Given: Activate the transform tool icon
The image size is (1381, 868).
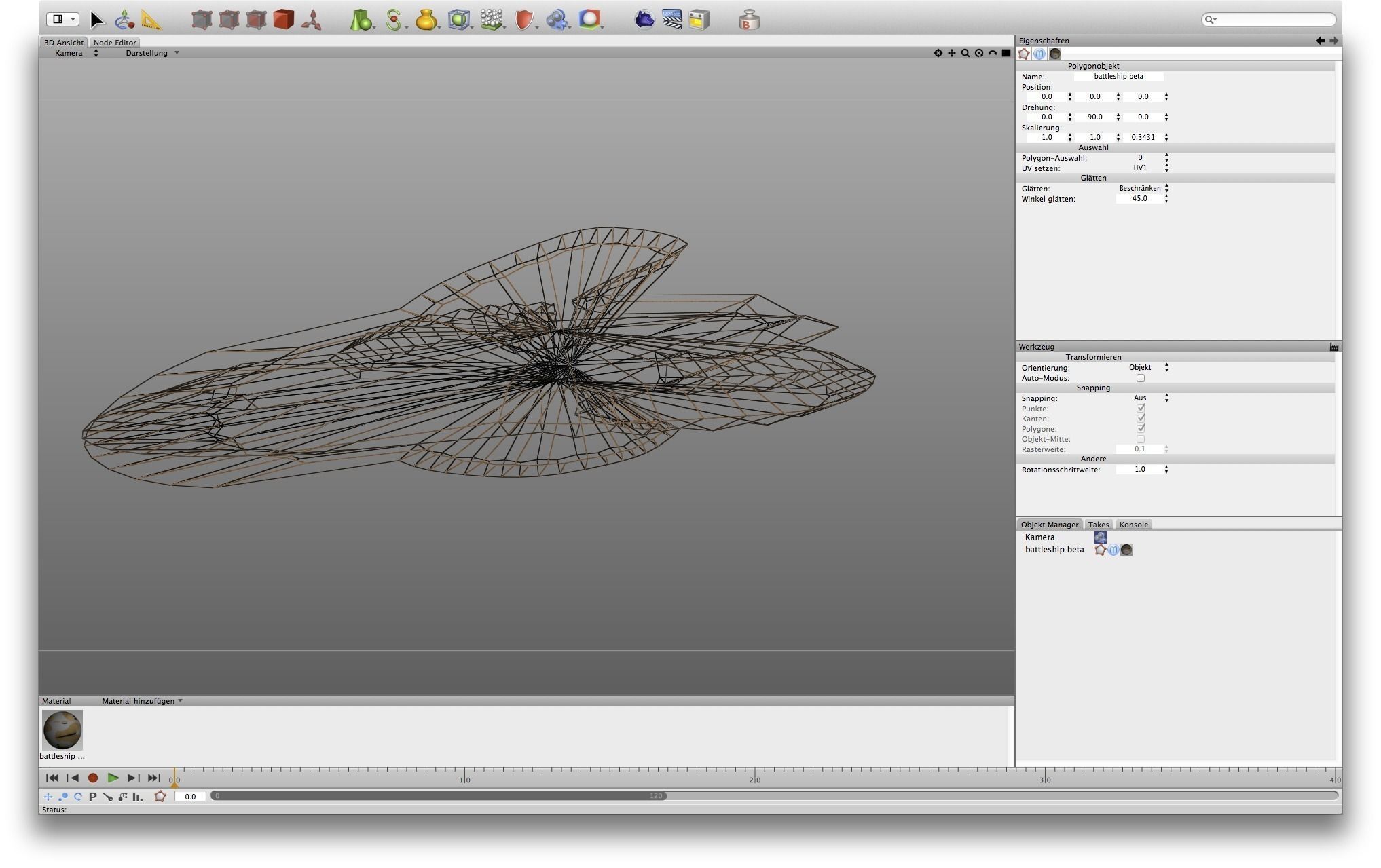Looking at the screenshot, I should tap(124, 20).
